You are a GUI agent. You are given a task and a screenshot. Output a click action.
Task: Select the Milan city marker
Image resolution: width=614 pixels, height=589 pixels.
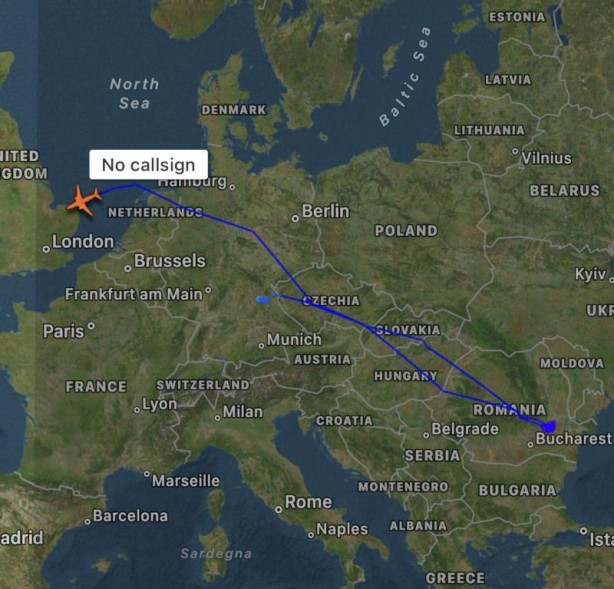[x=218, y=418]
